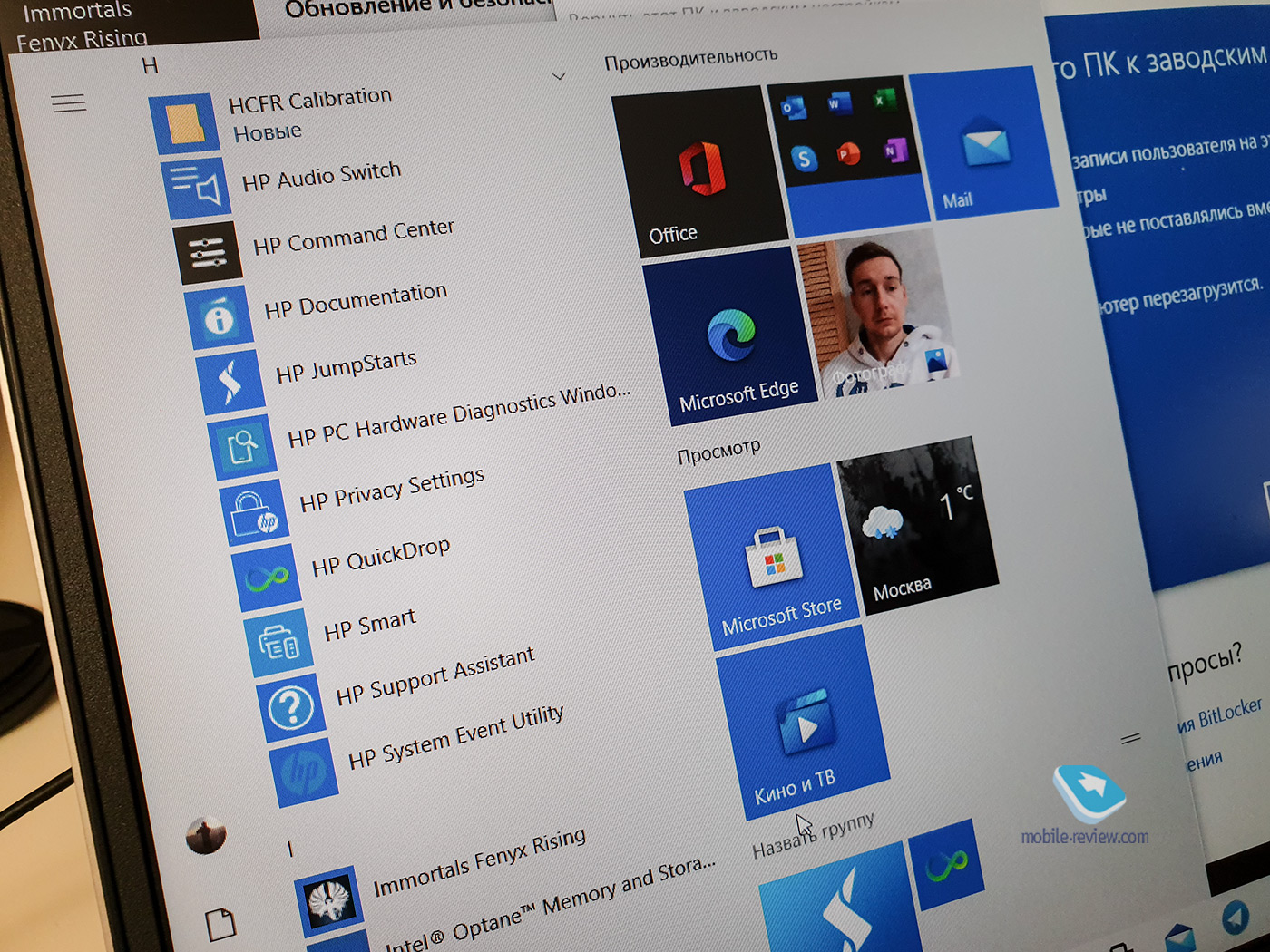Click the group drag handle lines
This screenshot has height=952, width=1270.
[x=1130, y=739]
